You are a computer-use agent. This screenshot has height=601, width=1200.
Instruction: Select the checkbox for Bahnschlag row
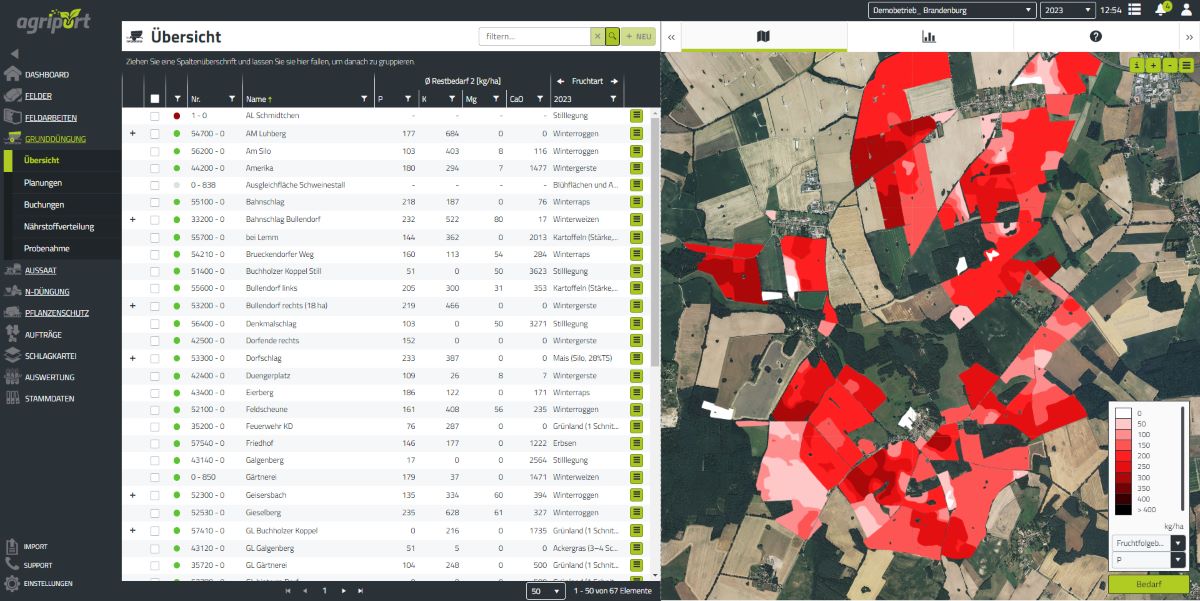154,202
